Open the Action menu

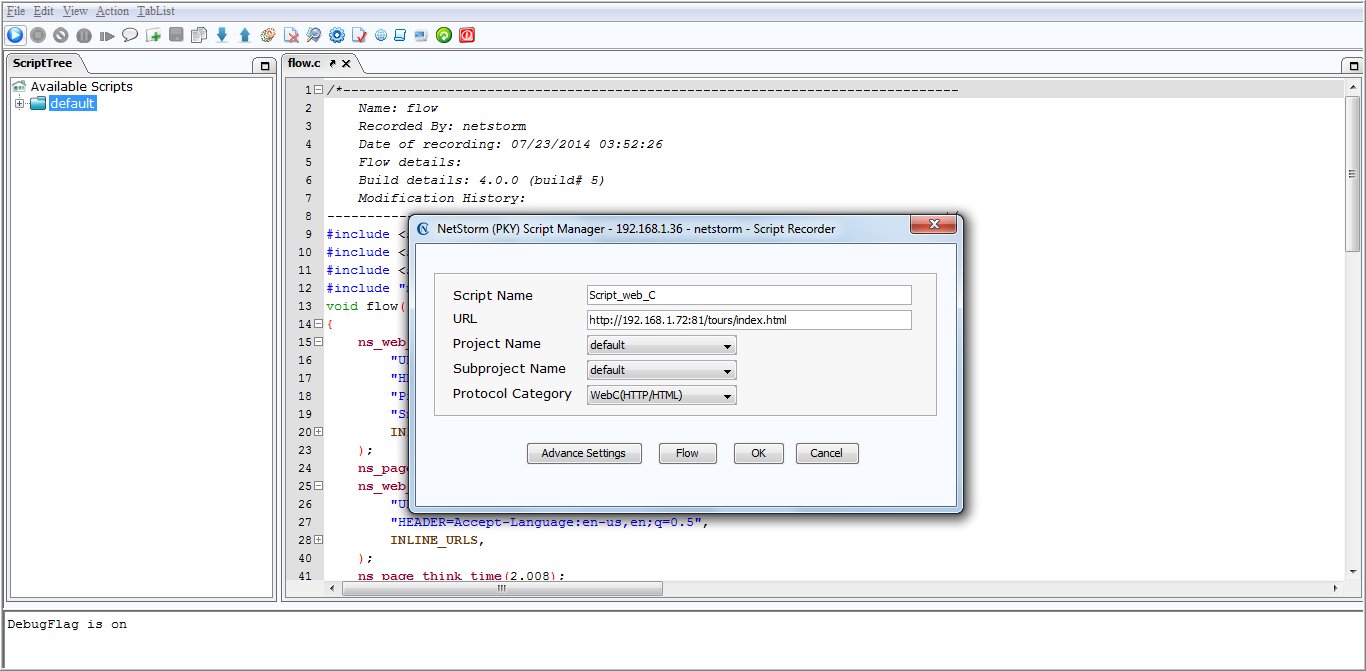pos(113,11)
